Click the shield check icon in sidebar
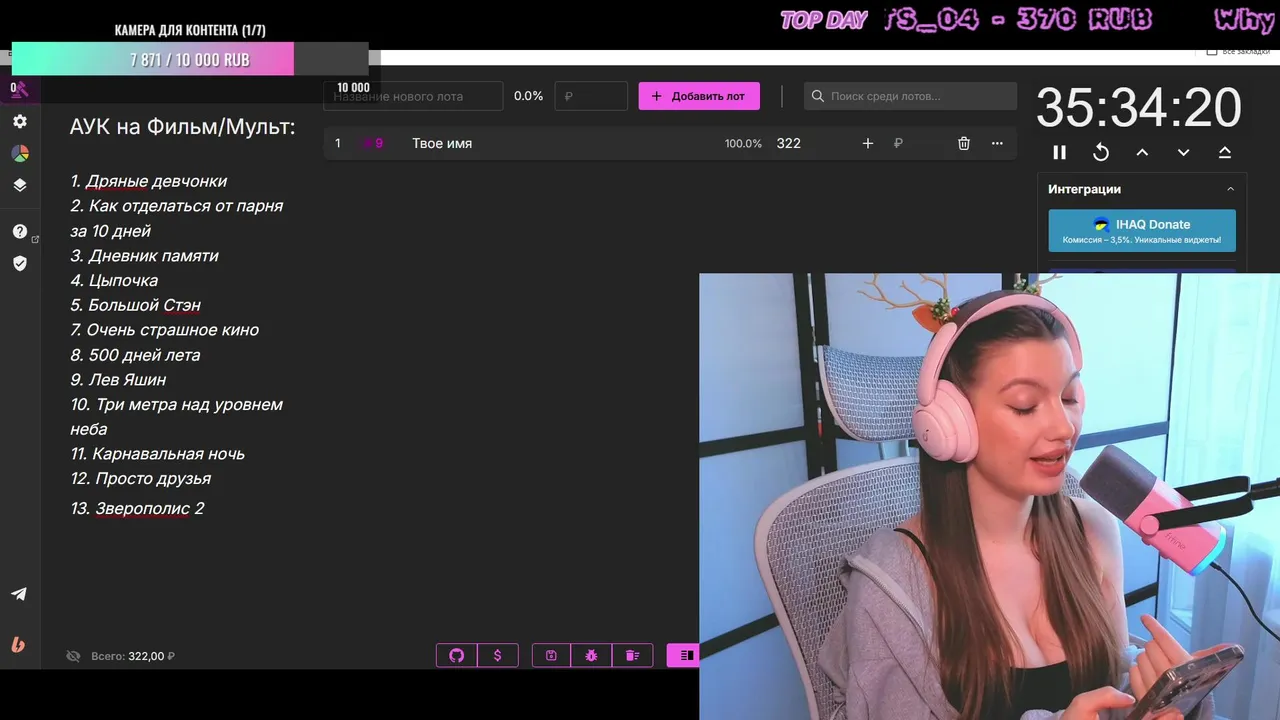 20,263
